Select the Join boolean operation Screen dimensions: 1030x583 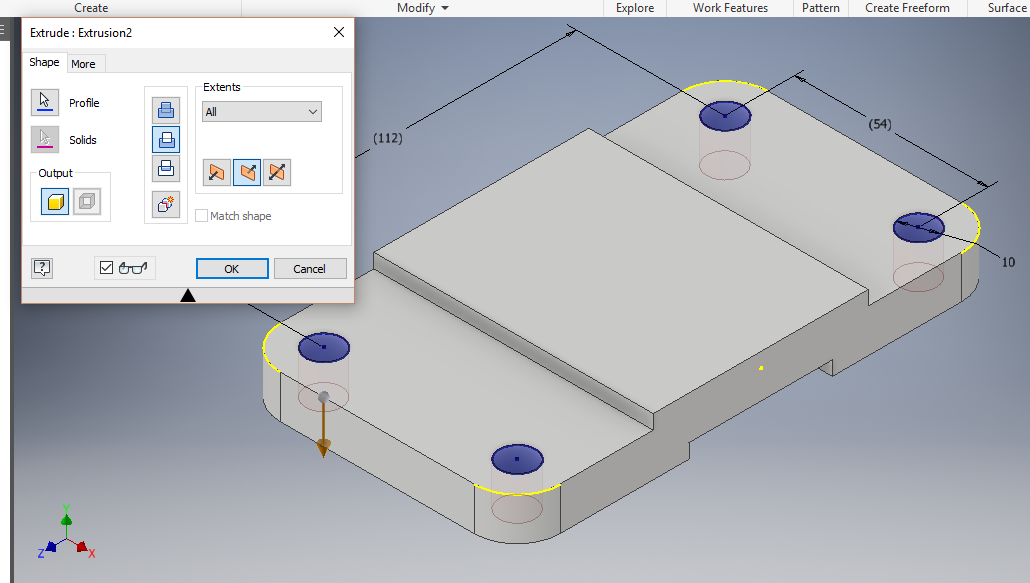coord(165,110)
